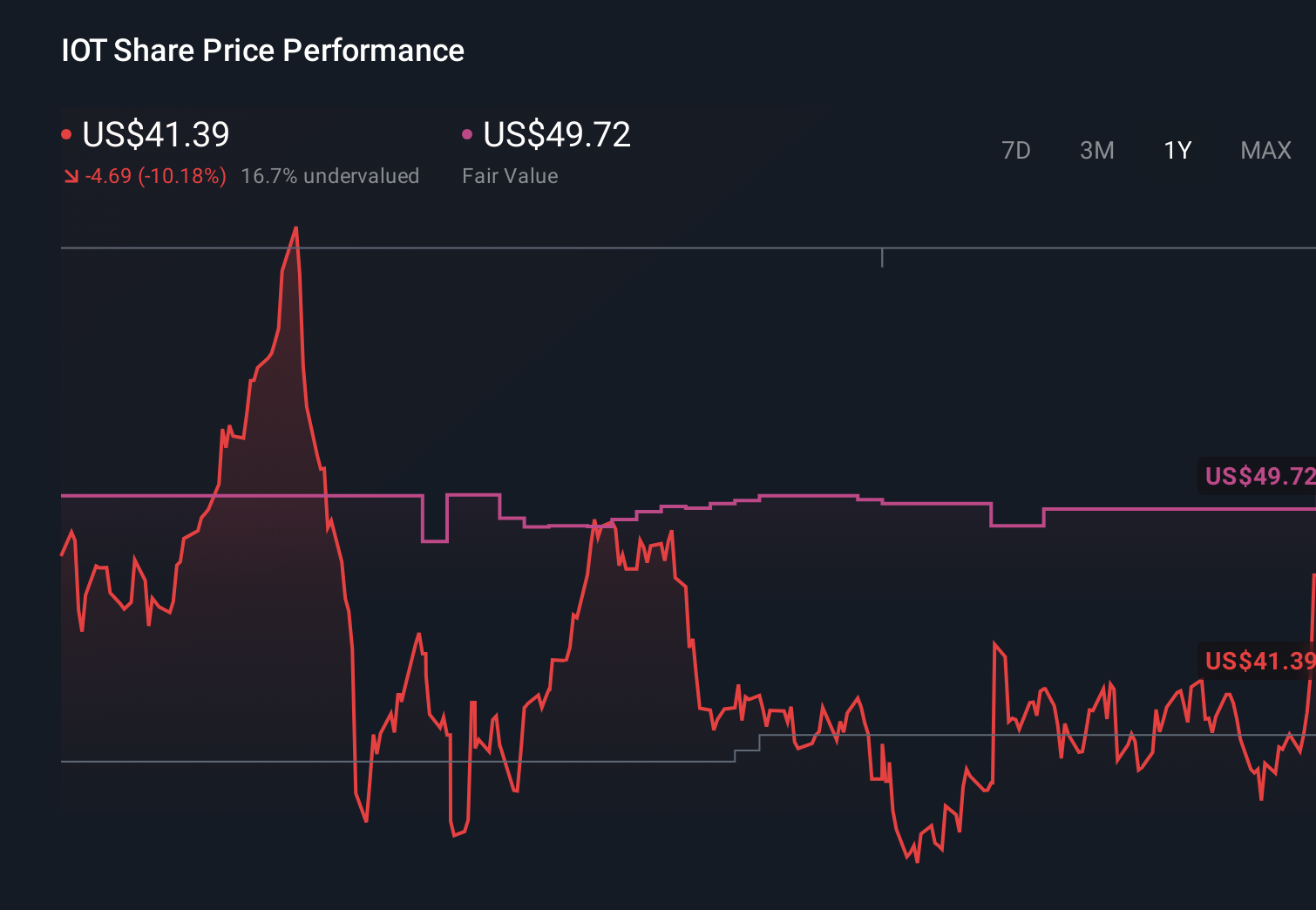This screenshot has height=910, width=1316.
Task: Click the US$49.72 fair value tag
Action: tap(1258, 477)
